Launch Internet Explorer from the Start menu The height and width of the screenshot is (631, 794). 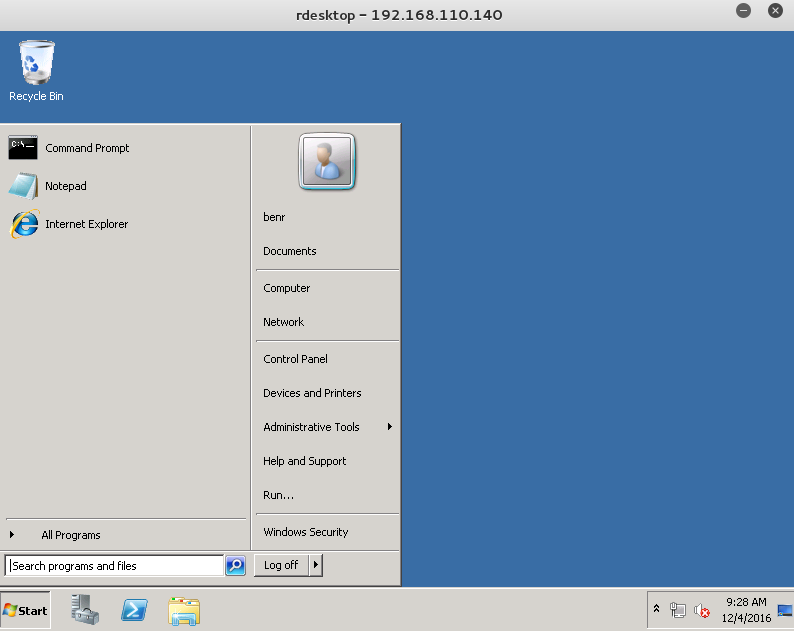coord(86,224)
